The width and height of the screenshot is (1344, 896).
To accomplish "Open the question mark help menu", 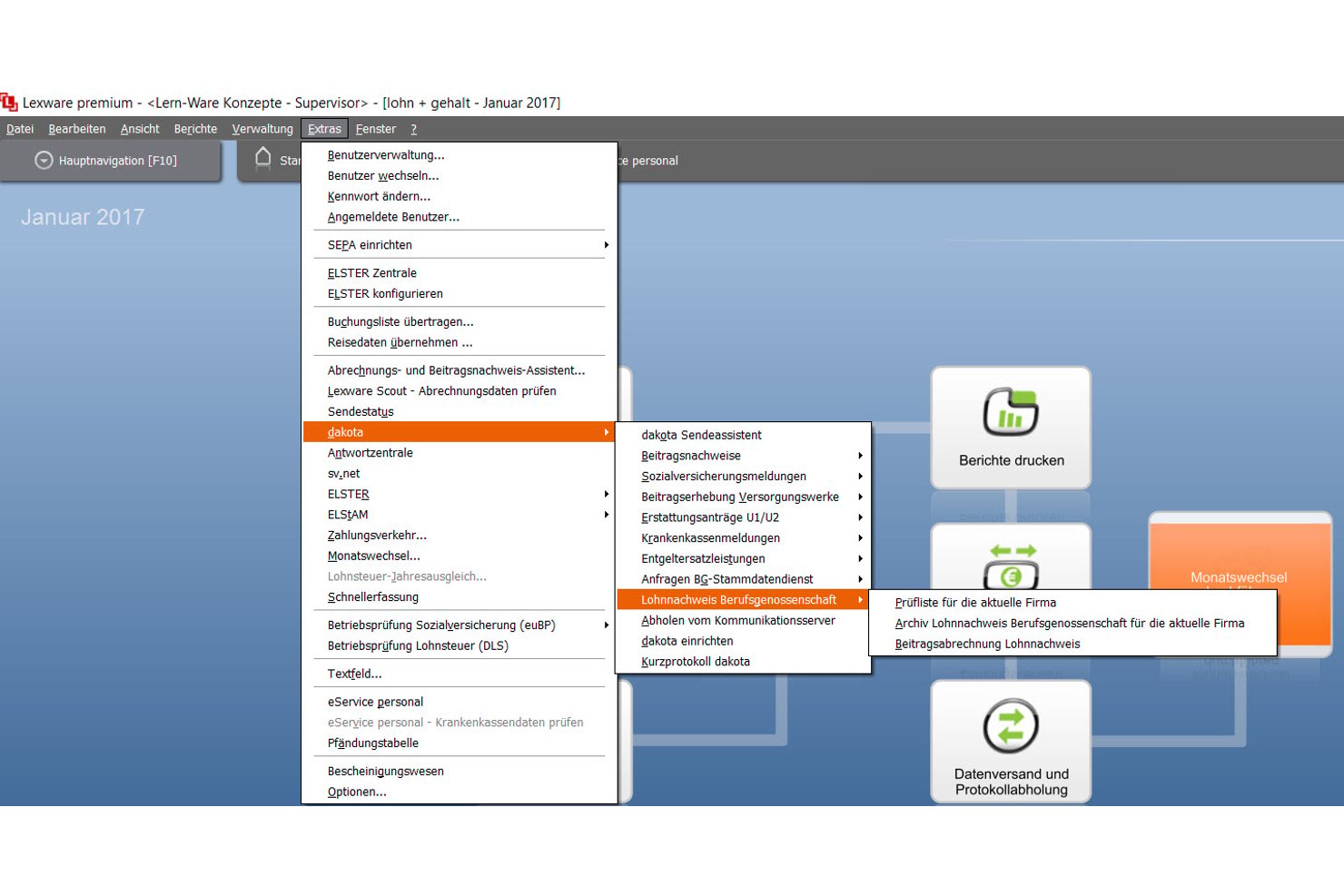I will point(413,129).
